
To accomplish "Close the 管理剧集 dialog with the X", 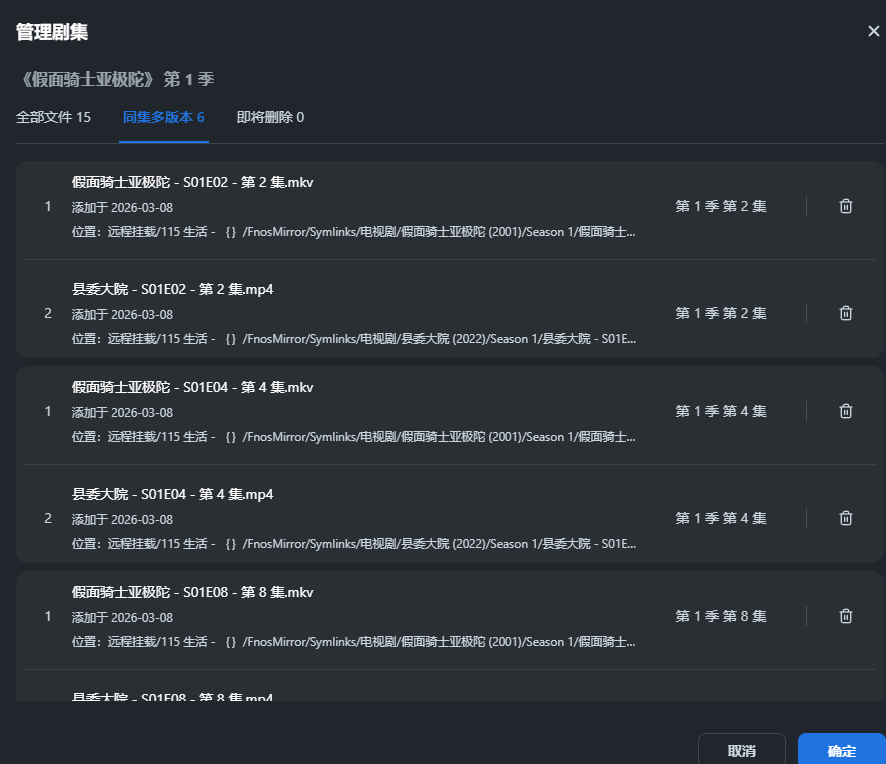I will pos(874,30).
